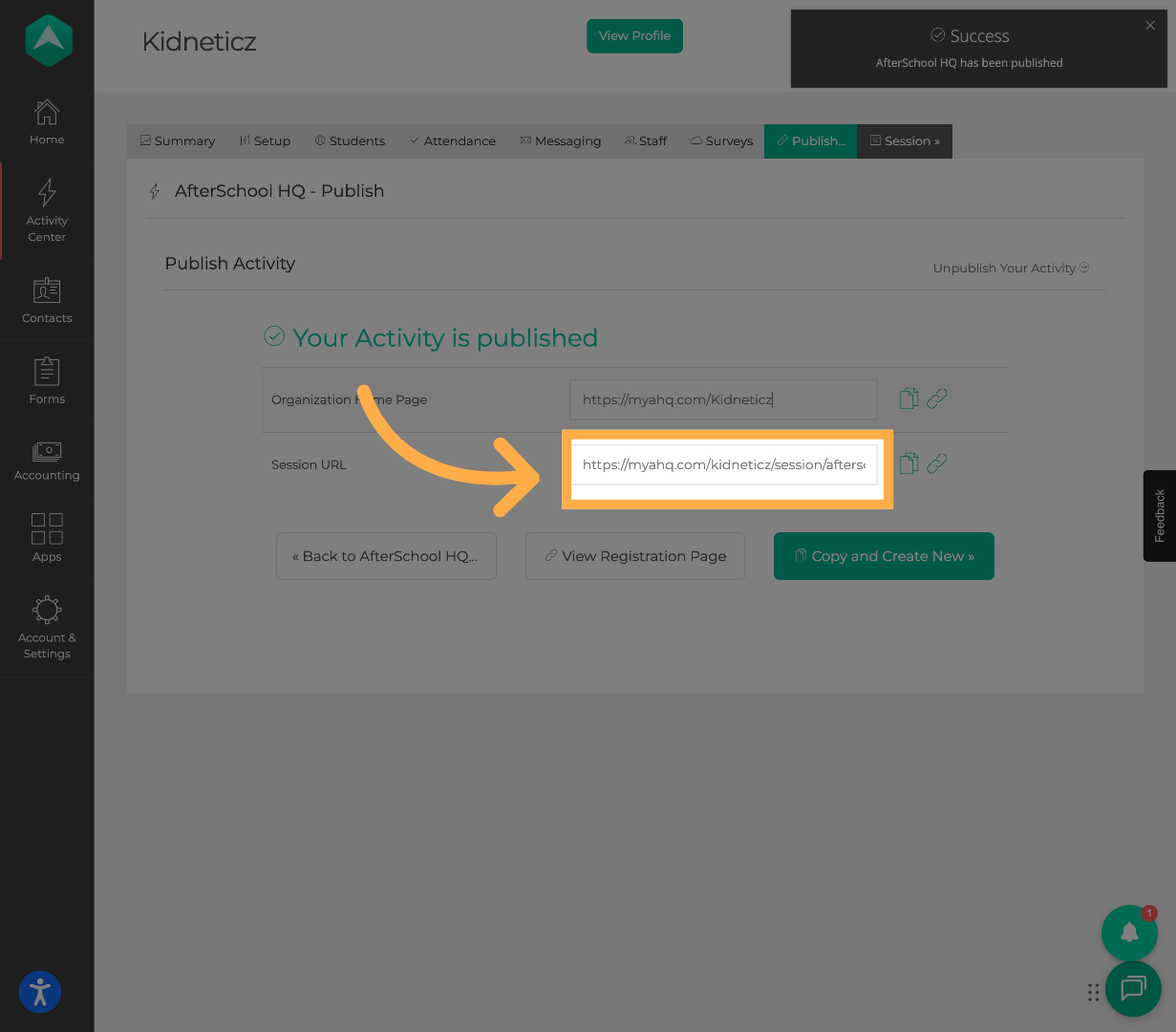Open the Session » tab
Screen dimensions: 1176x1032
(x=905, y=141)
